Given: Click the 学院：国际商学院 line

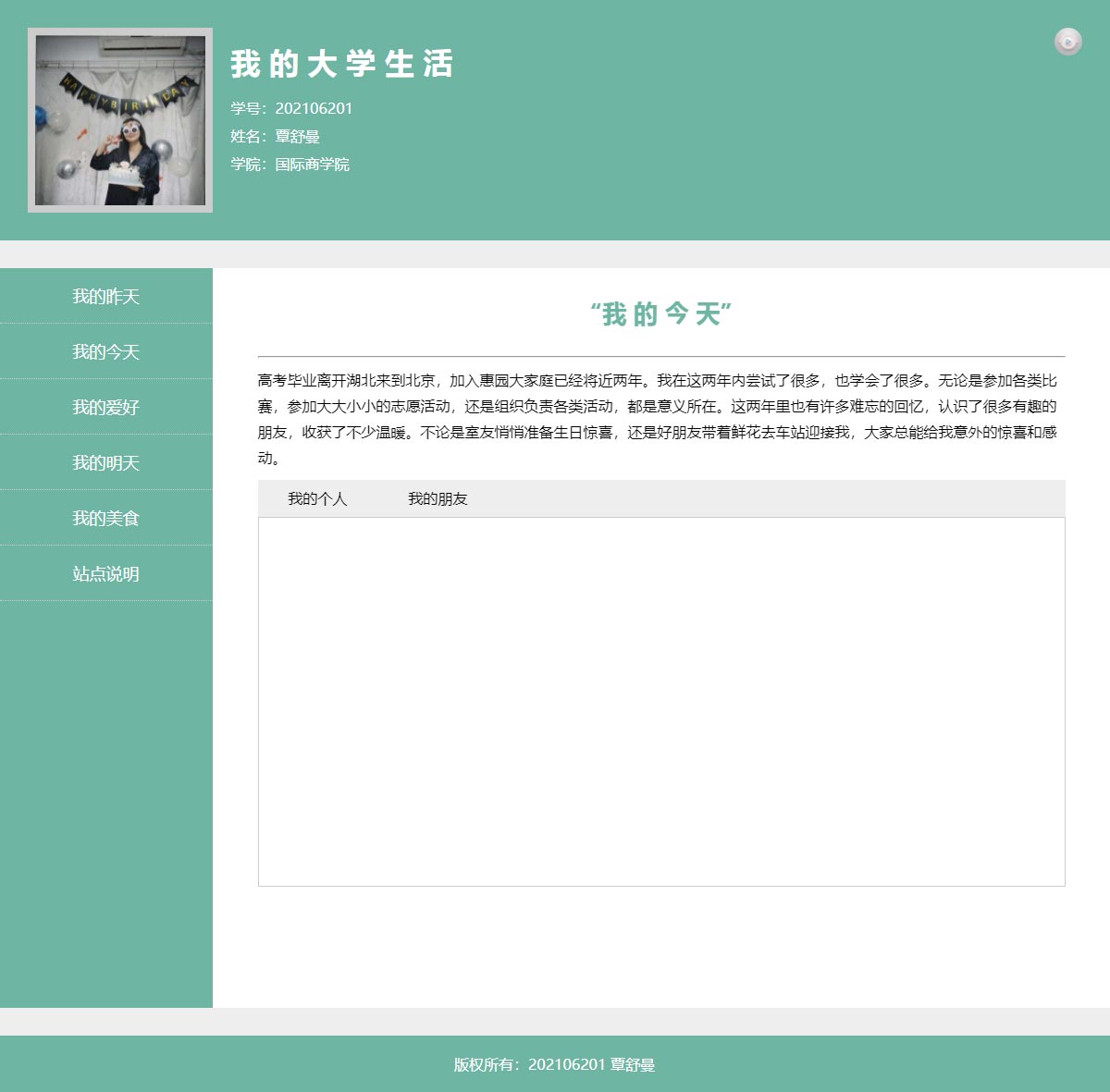Looking at the screenshot, I should click(290, 165).
